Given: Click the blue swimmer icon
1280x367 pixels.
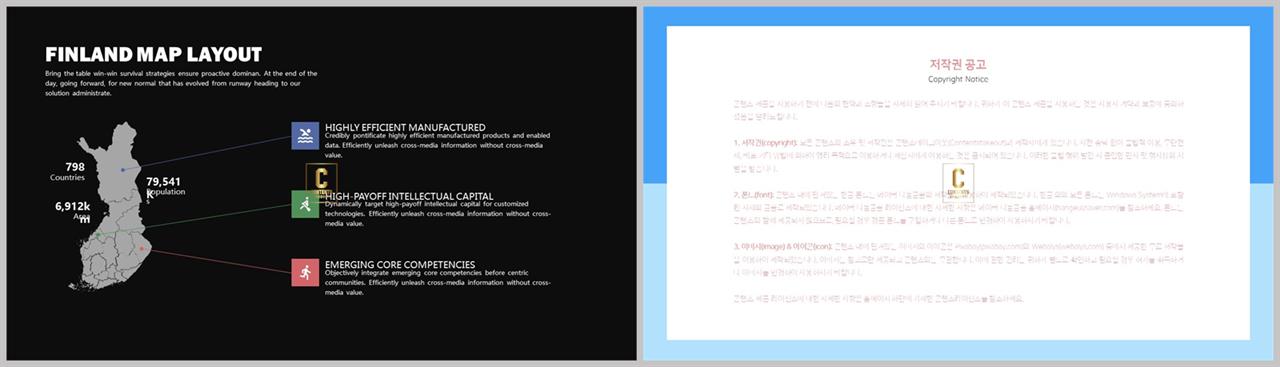Looking at the screenshot, I should point(305,136).
